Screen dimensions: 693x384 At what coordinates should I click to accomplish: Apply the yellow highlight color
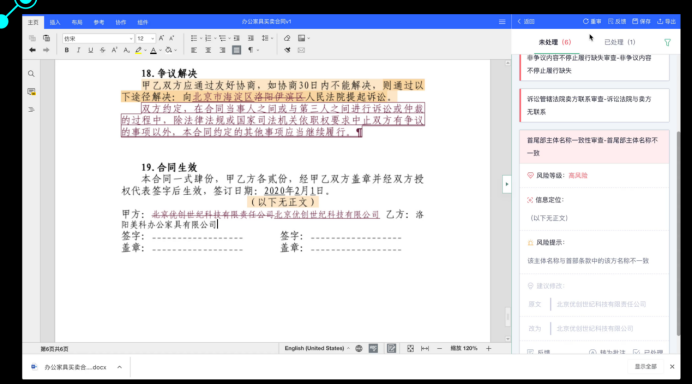138,50
